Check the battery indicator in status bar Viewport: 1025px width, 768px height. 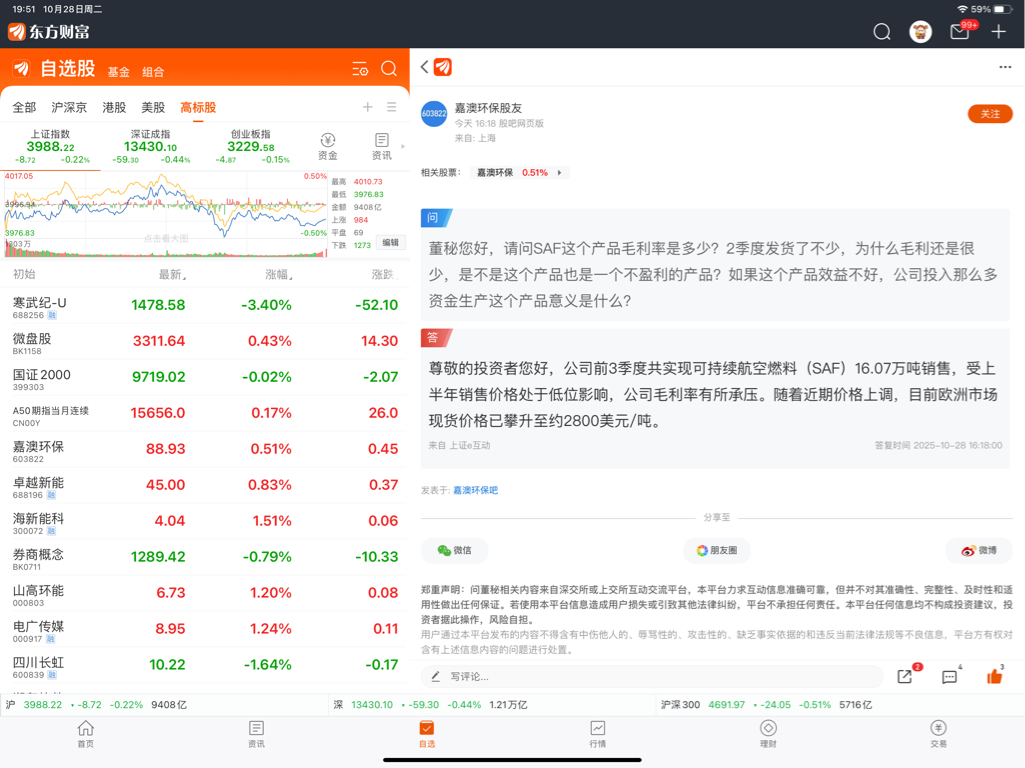coord(1003,9)
